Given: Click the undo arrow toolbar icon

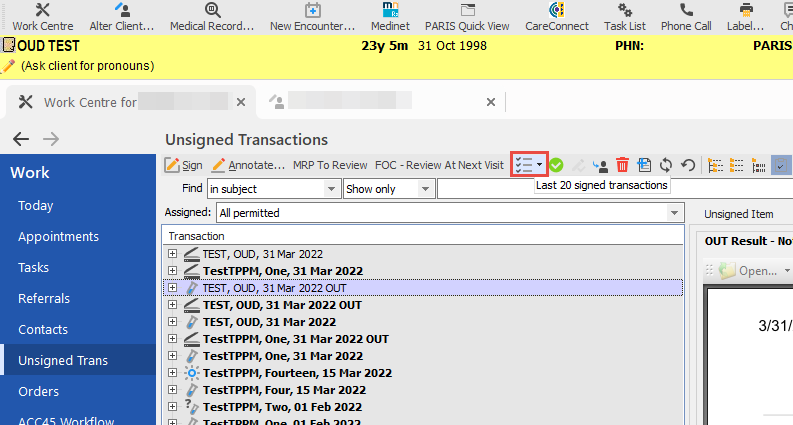Looking at the screenshot, I should pyautogui.click(x=688, y=165).
